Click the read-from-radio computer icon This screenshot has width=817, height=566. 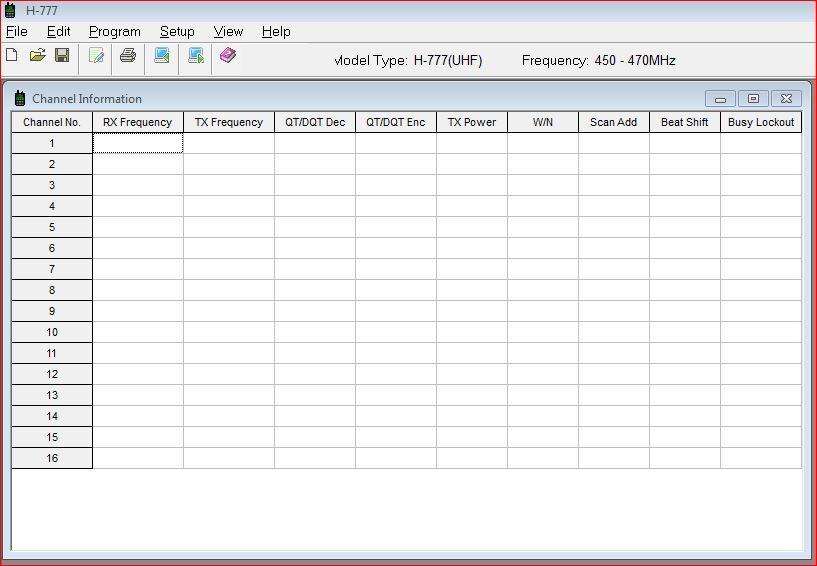click(x=161, y=56)
